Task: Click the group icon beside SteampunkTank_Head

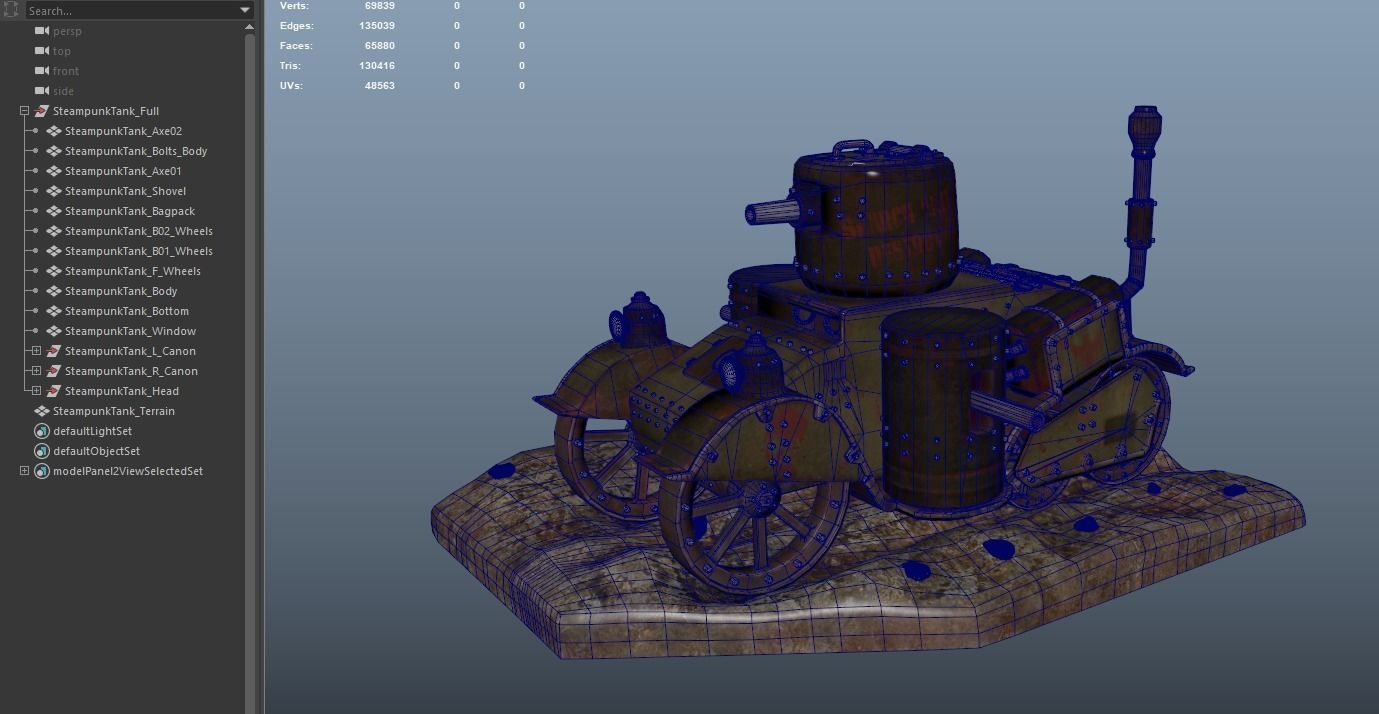Action: [54, 391]
